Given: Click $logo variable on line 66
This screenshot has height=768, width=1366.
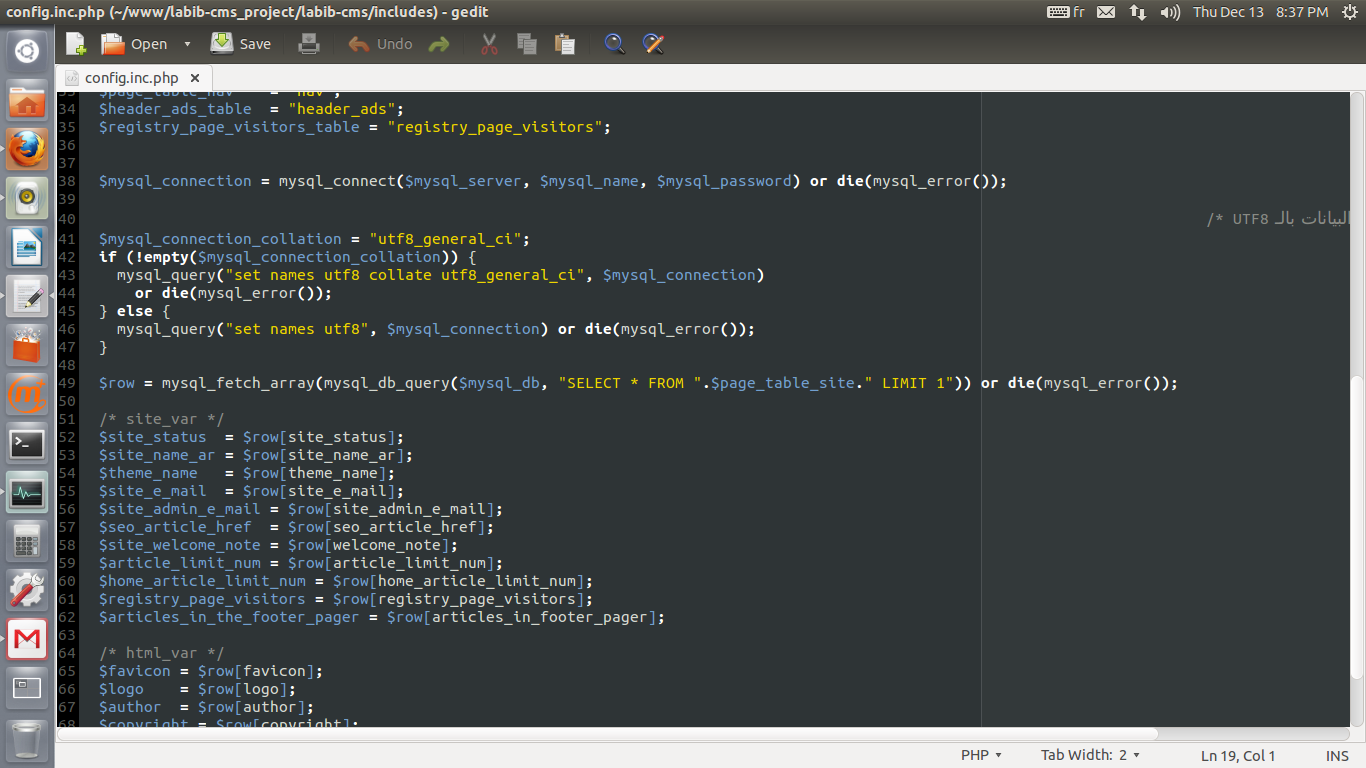Looking at the screenshot, I should (x=120, y=689).
